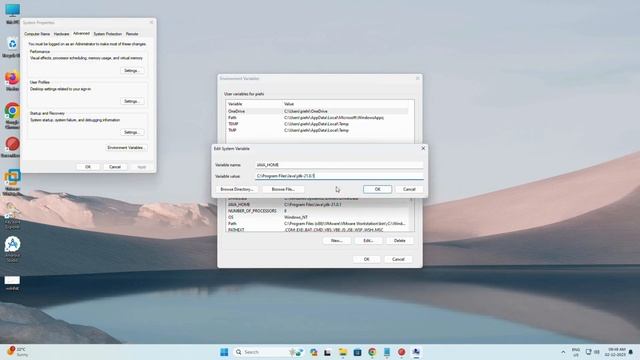The width and height of the screenshot is (640, 360).
Task: Select the OS system variable row
Action: [318, 218]
